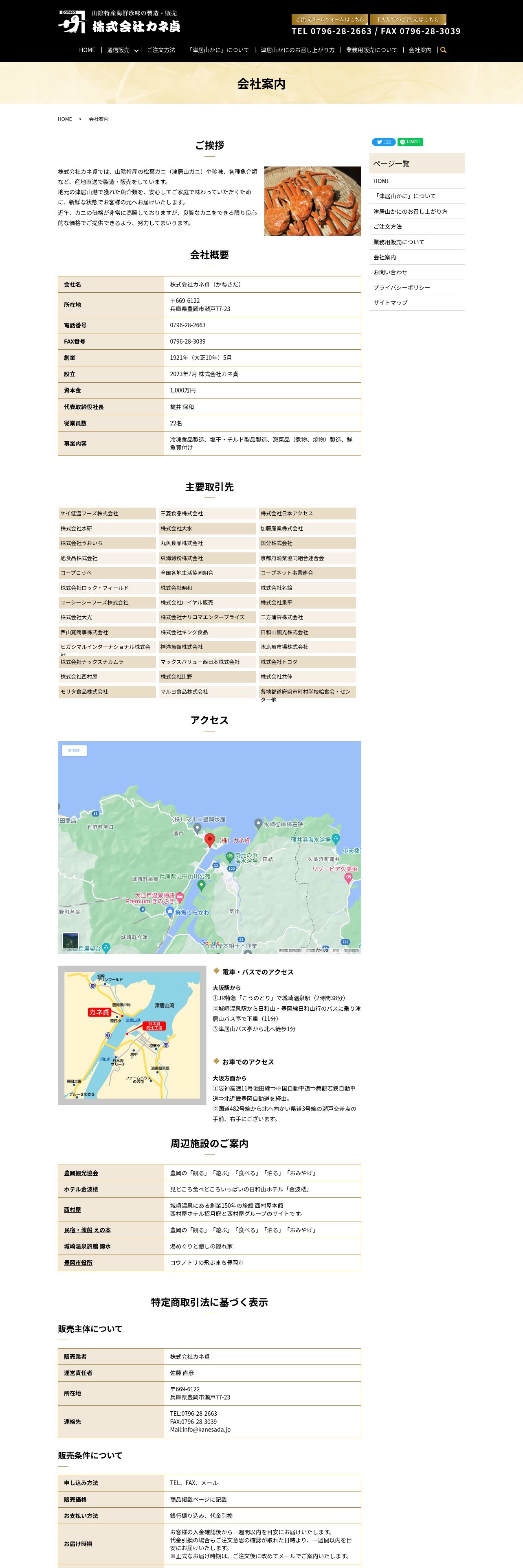Share page with the LINE button
This screenshot has height=1568, width=523.
[410, 142]
